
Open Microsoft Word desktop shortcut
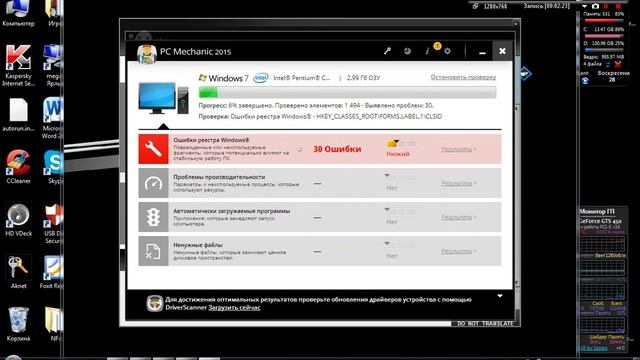52,118
